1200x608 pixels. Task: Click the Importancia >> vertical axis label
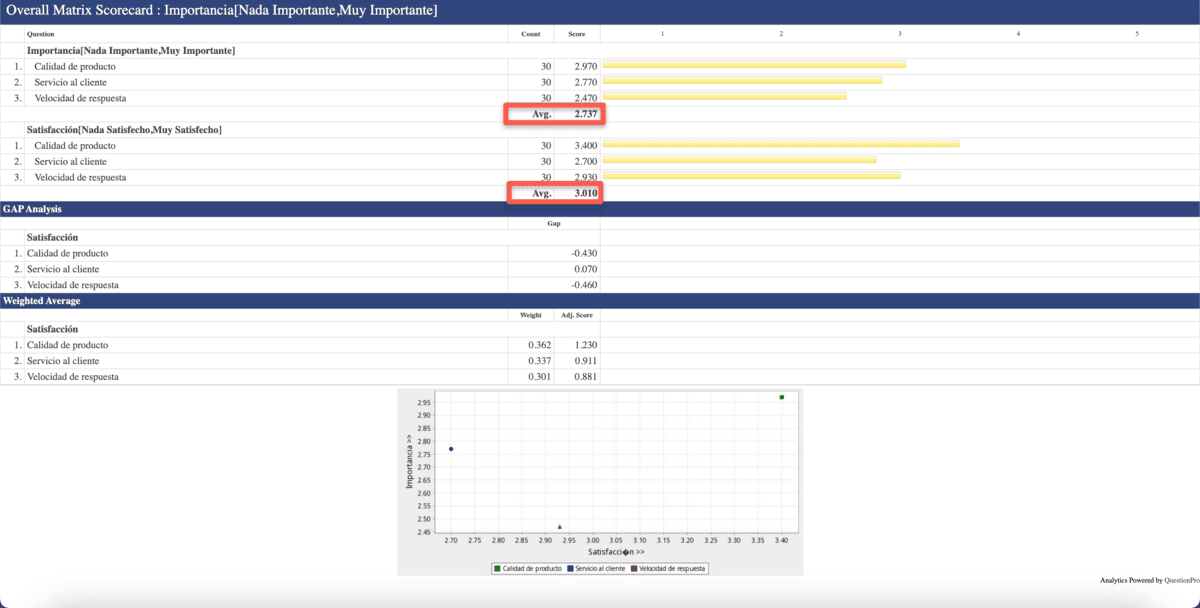pyautogui.click(x=410, y=463)
